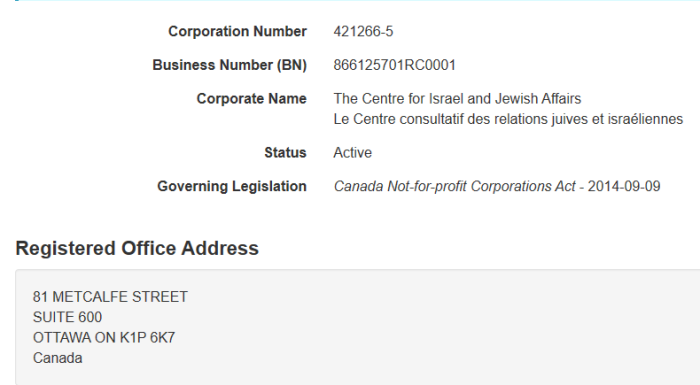Image resolution: width=700 pixels, height=385 pixels.
Task: Click the date 2014-09-09
Action: 624,186
